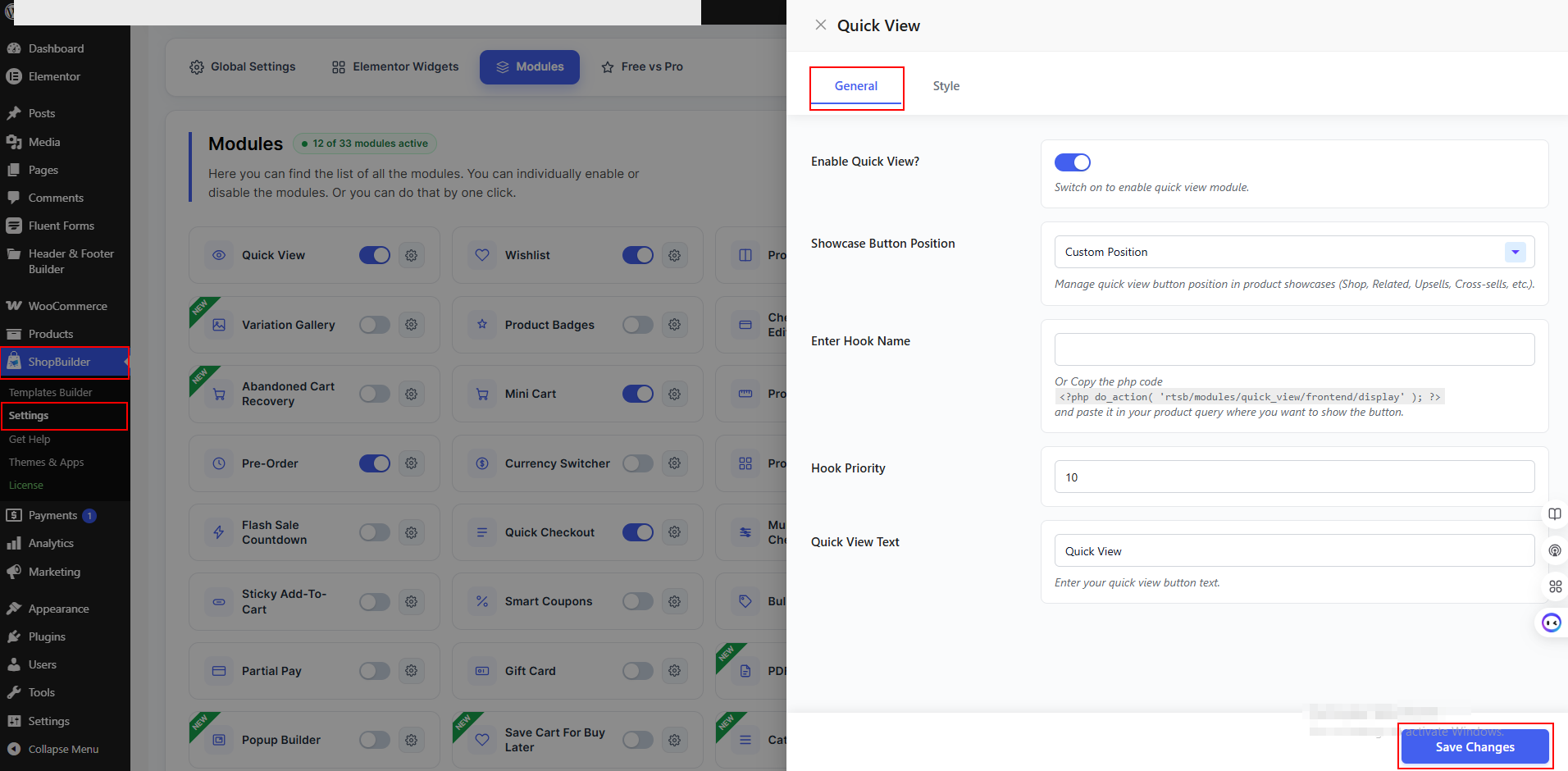Click the Quick View eye icon
This screenshot has height=771, width=1568.
point(219,255)
